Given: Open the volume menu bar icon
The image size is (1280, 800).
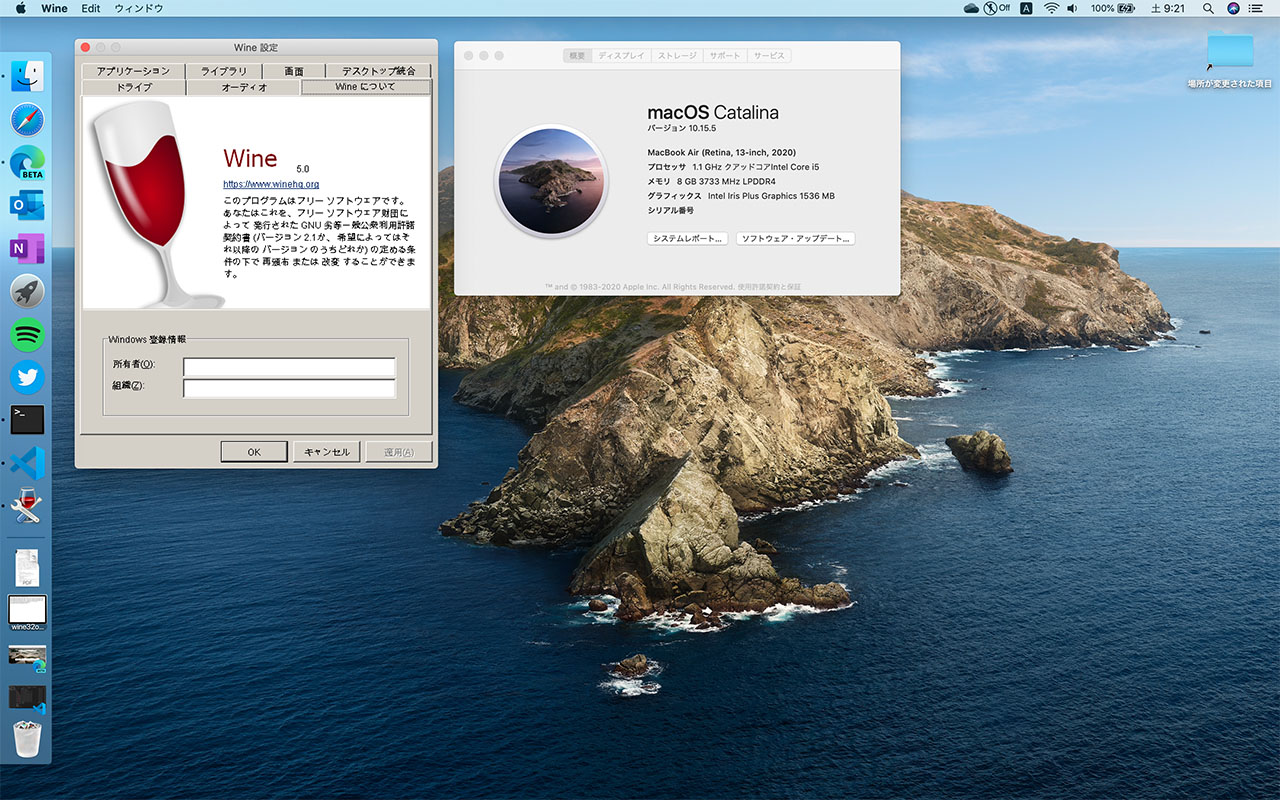Looking at the screenshot, I should (x=1073, y=8).
